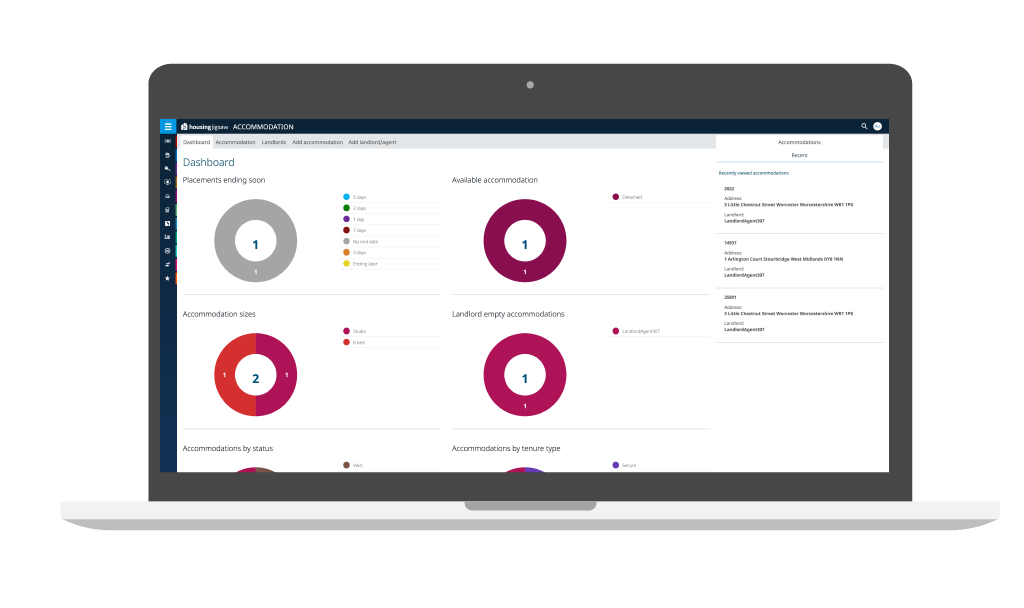Open the Add accommodation tab
This screenshot has height=608, width=1024.
pyautogui.click(x=317, y=142)
